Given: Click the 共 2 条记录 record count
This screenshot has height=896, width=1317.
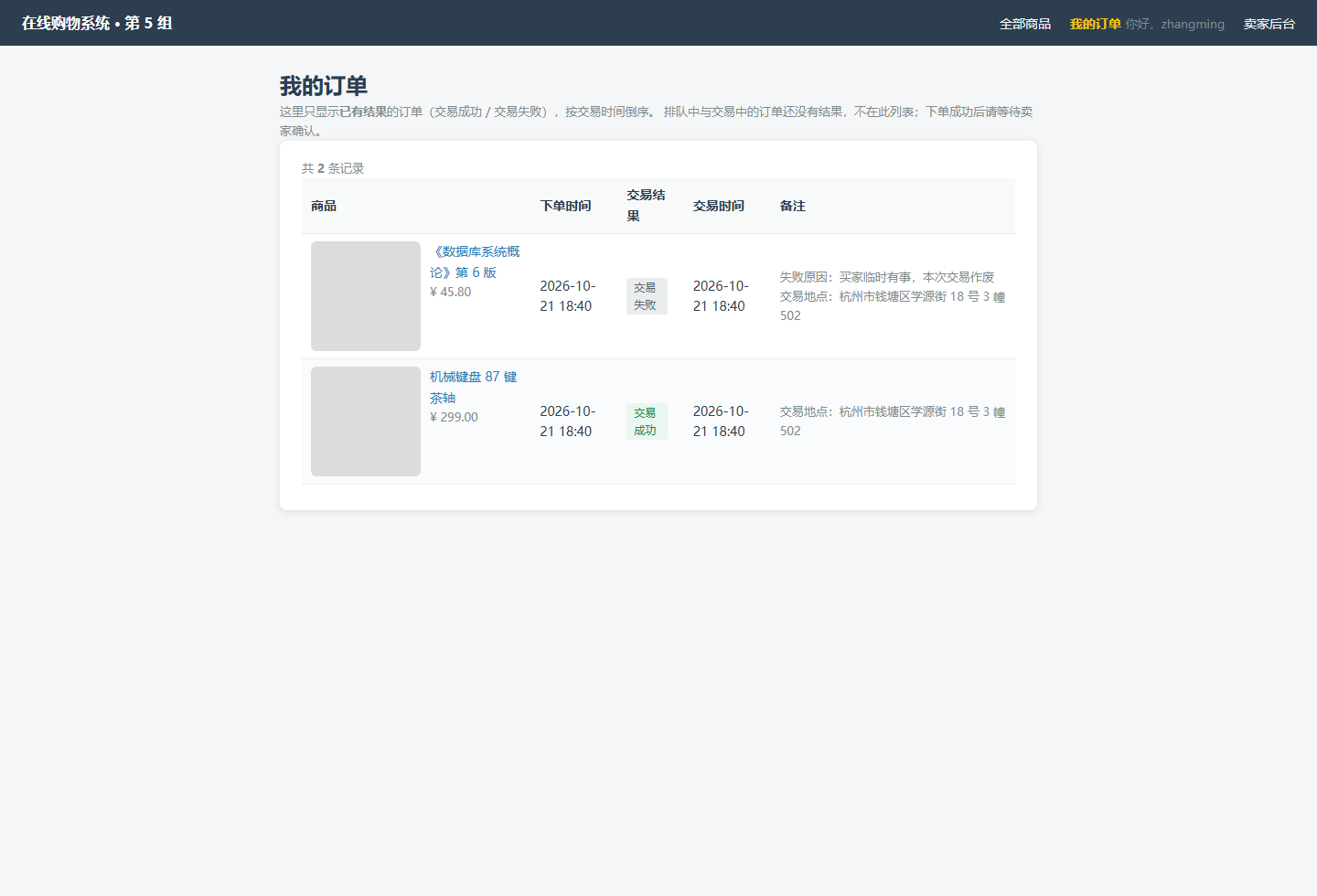Looking at the screenshot, I should (x=333, y=168).
